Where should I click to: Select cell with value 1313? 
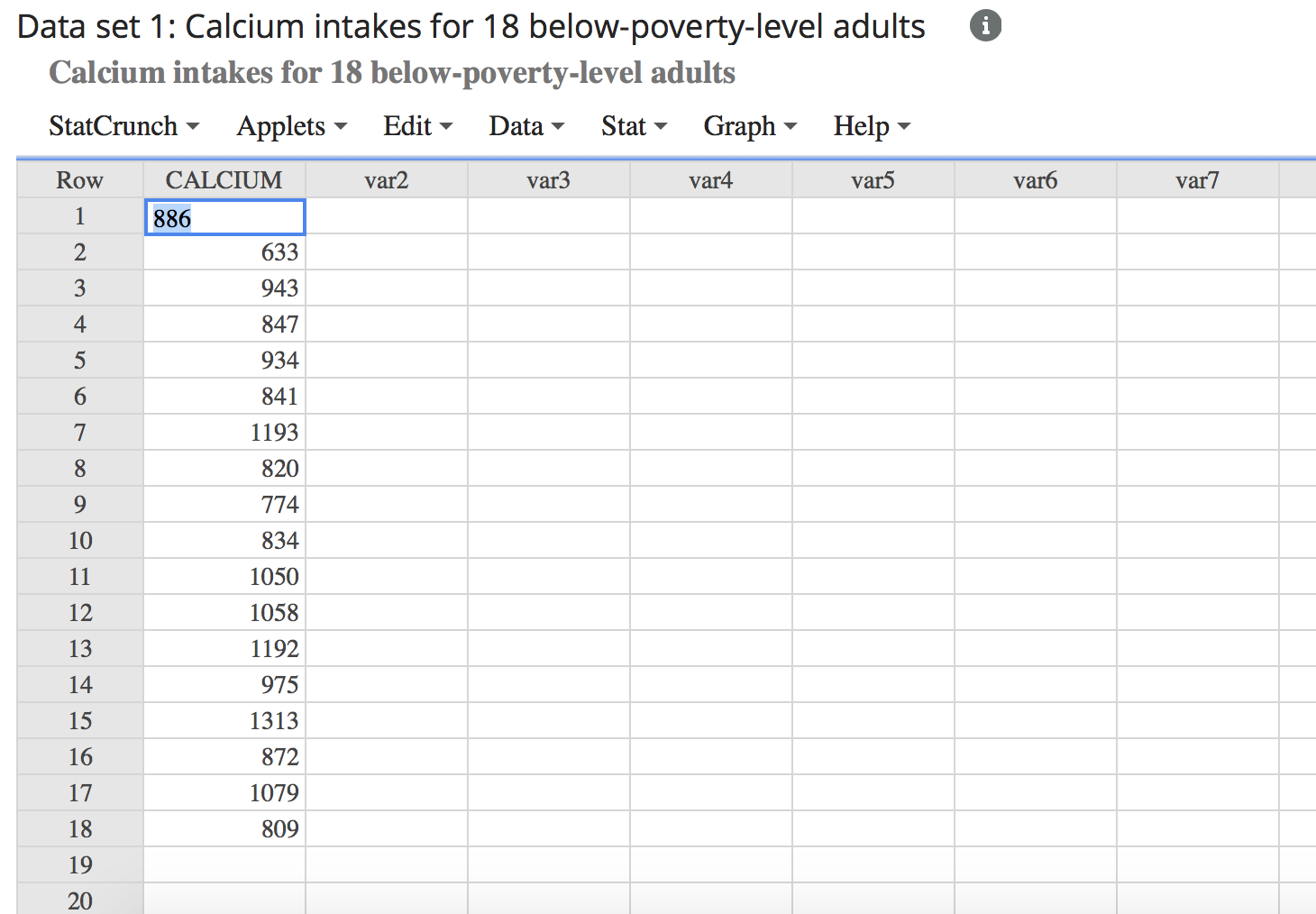click(224, 721)
